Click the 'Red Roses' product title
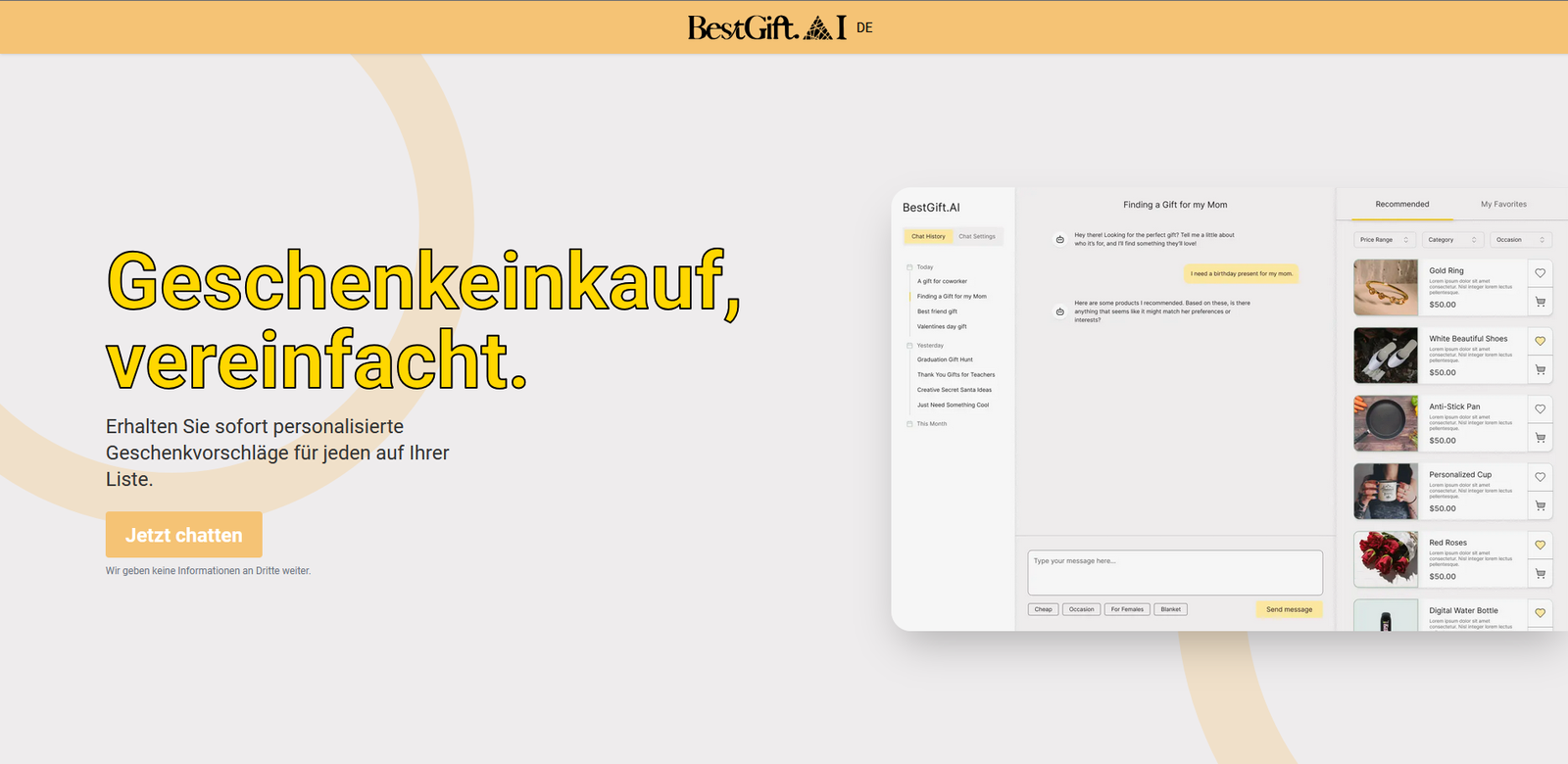 tap(1447, 543)
